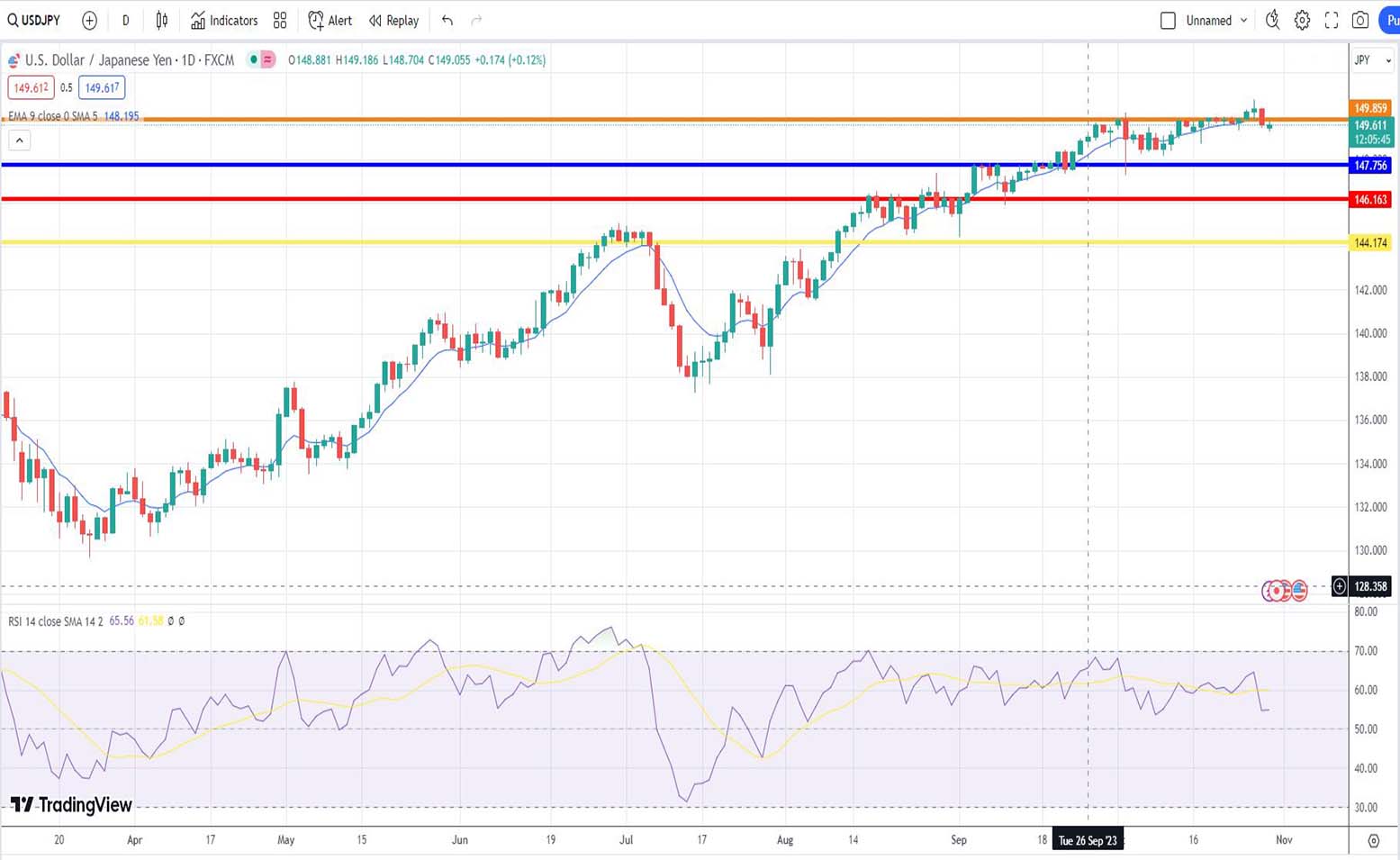Open the indicator templates grid icon

[x=280, y=21]
